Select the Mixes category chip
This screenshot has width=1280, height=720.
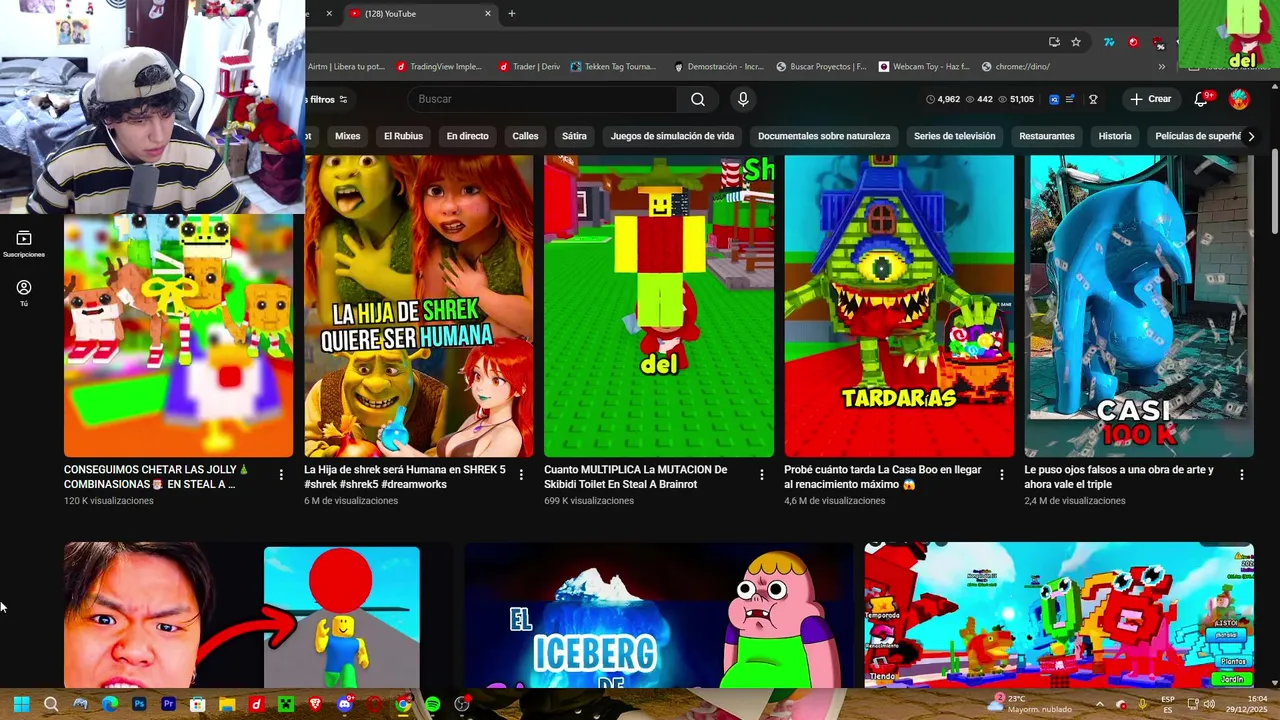347,136
